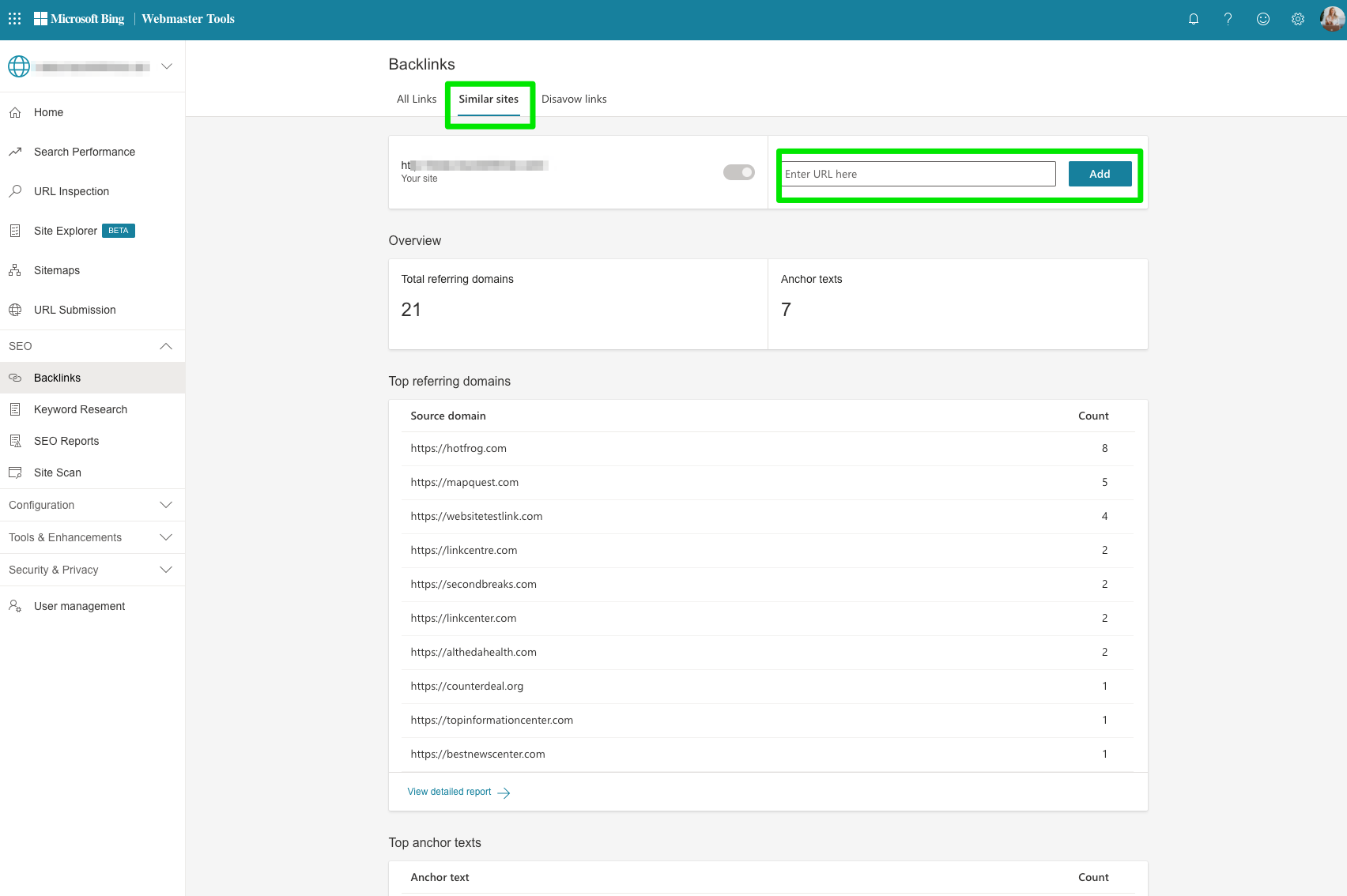1347x896 pixels.
Task: Open the profile avatar menu
Action: pyautogui.click(x=1330, y=18)
